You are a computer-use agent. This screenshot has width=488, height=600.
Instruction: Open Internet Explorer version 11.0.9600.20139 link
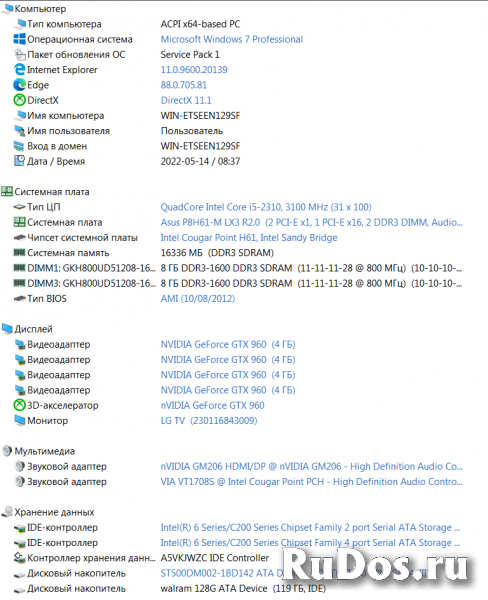click(x=194, y=70)
